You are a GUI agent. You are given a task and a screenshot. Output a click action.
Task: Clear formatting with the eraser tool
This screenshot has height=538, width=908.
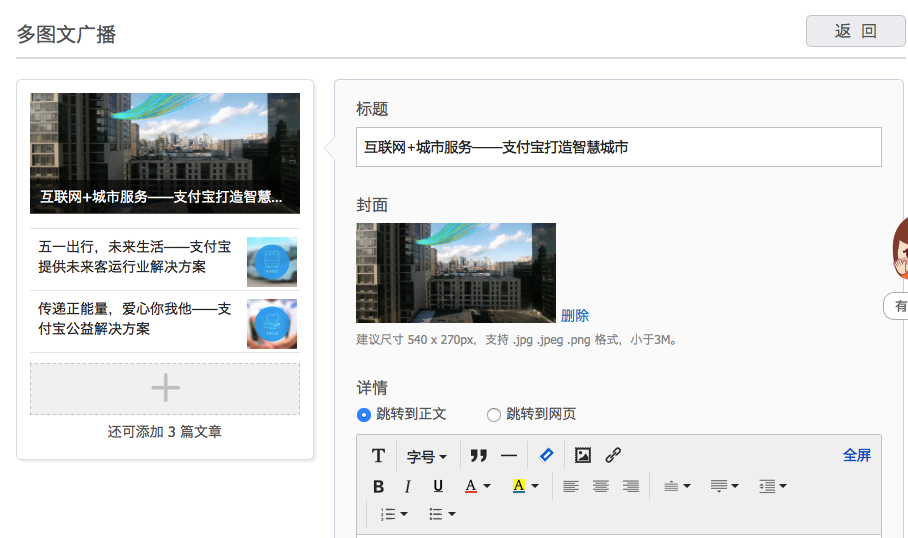[546, 455]
